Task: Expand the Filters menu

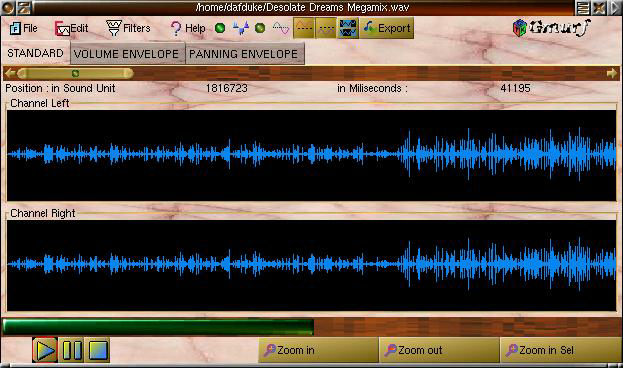Action: tap(128, 28)
